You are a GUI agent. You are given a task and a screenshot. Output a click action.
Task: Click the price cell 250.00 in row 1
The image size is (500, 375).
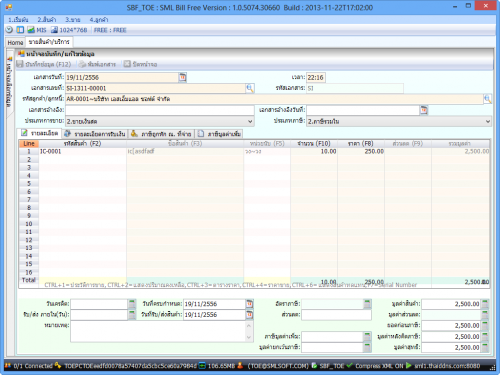coord(361,151)
